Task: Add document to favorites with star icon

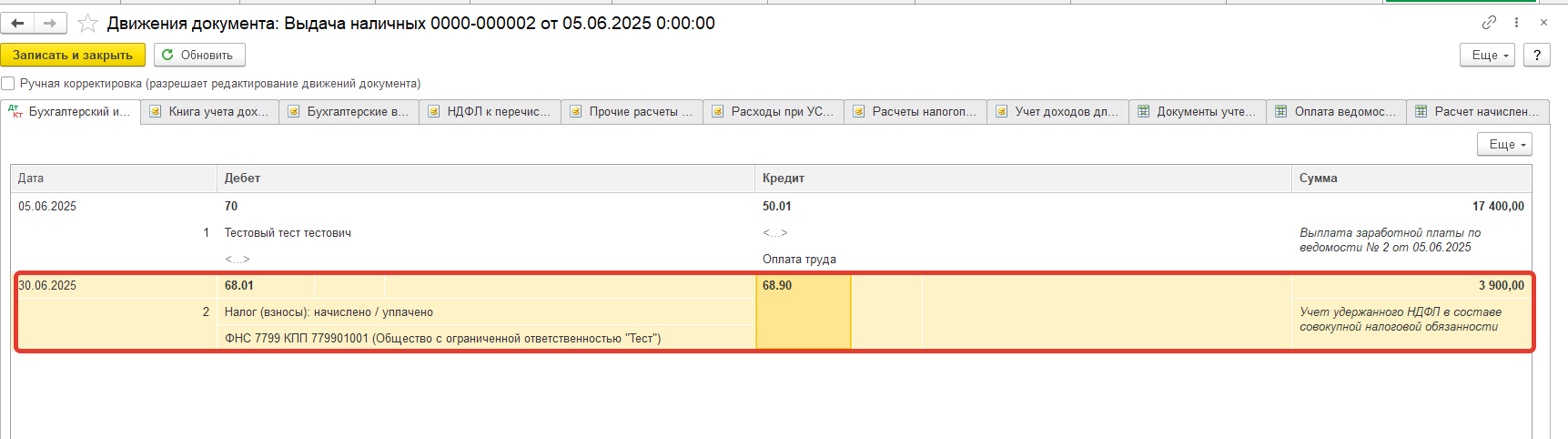Action: click(87, 24)
